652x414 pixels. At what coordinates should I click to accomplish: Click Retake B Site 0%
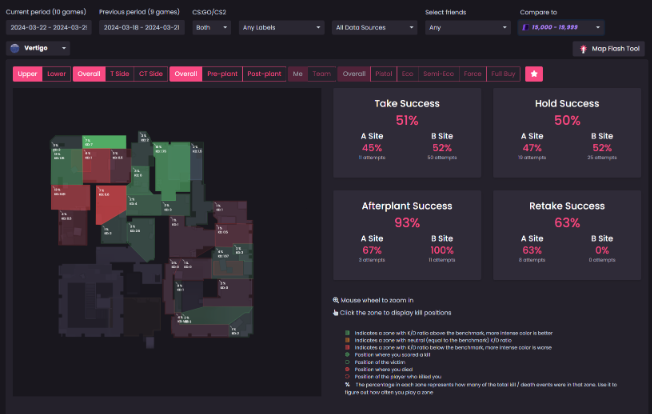pyautogui.click(x=602, y=250)
